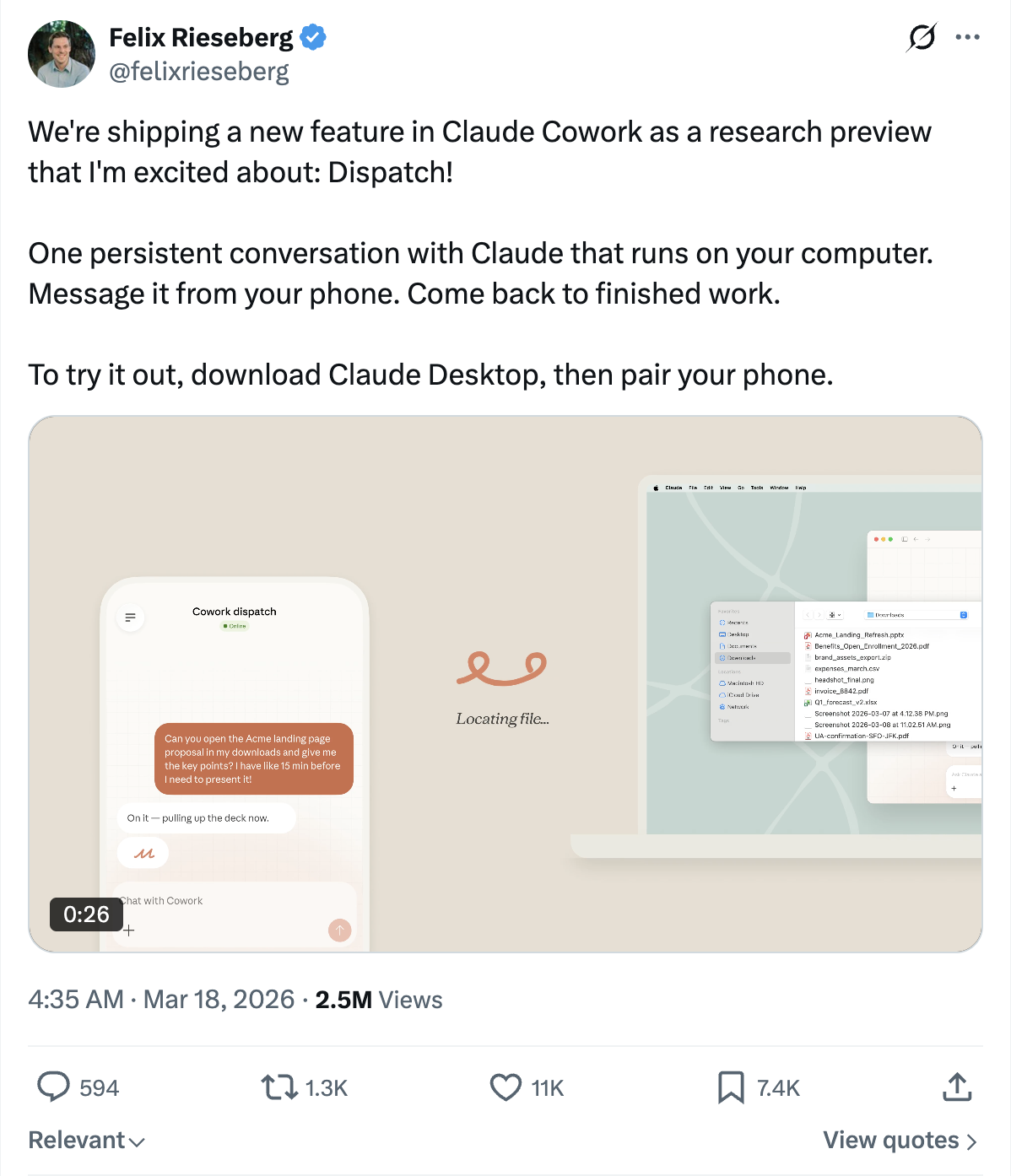Open Felix Rieseberg's profile picture
The width and height of the screenshot is (1011, 1176).
coord(62,54)
